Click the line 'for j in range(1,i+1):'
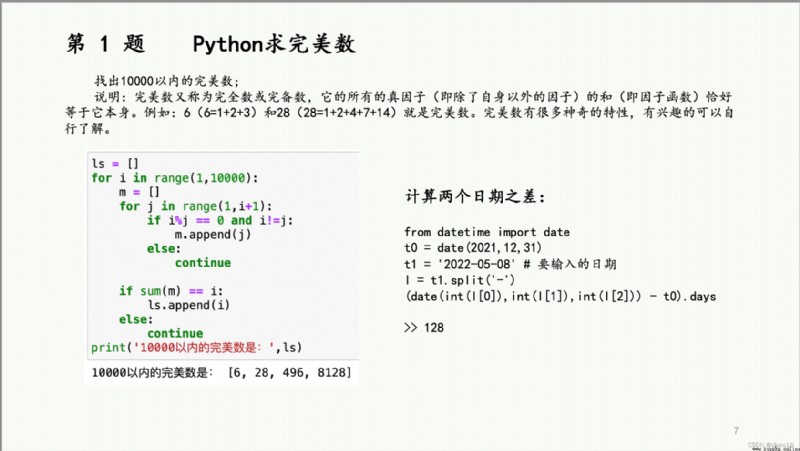This screenshot has width=800, height=451. tap(195, 206)
